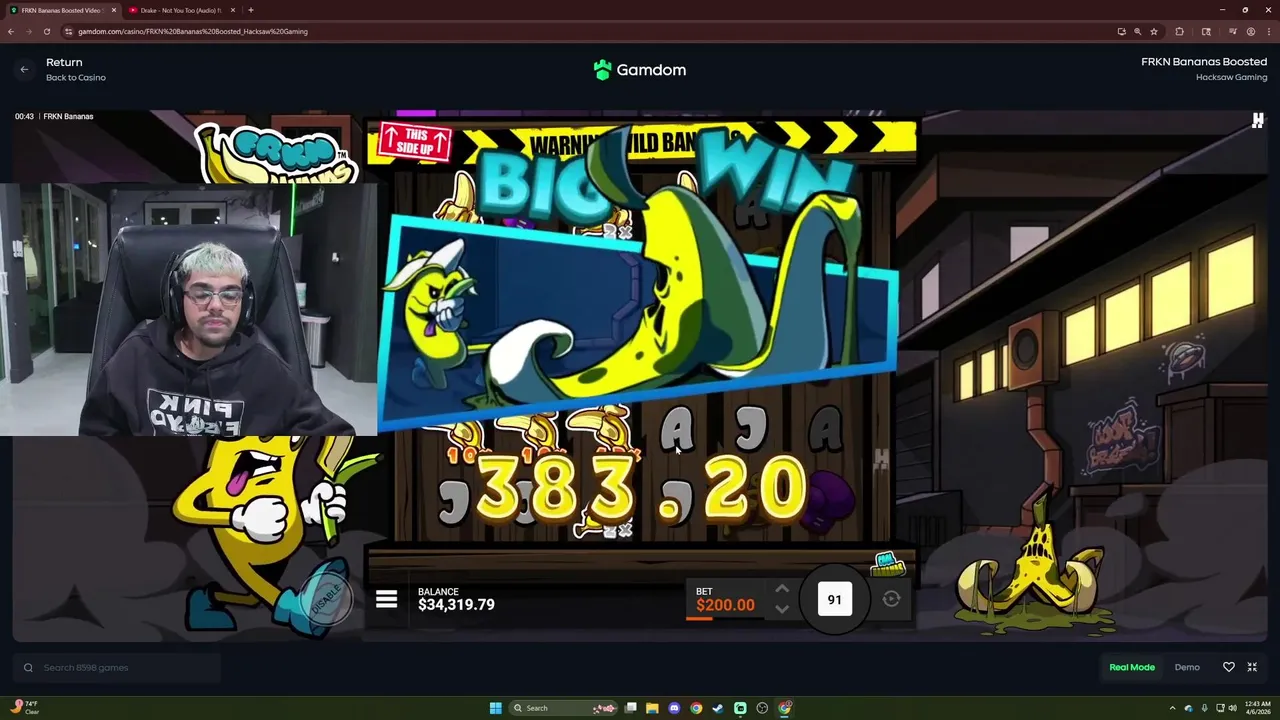The width and height of the screenshot is (1280, 720).
Task: Open the browser extensions puzzle icon
Action: coord(1179,31)
